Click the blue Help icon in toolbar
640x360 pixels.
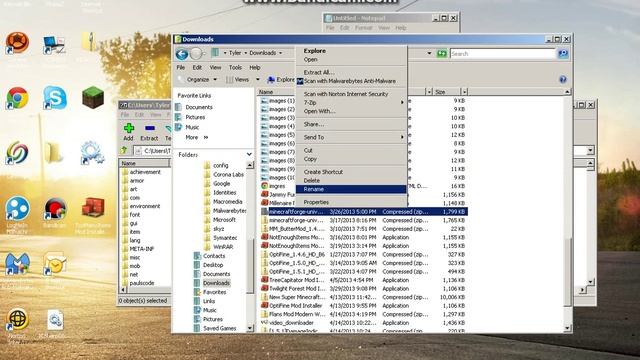(563, 80)
